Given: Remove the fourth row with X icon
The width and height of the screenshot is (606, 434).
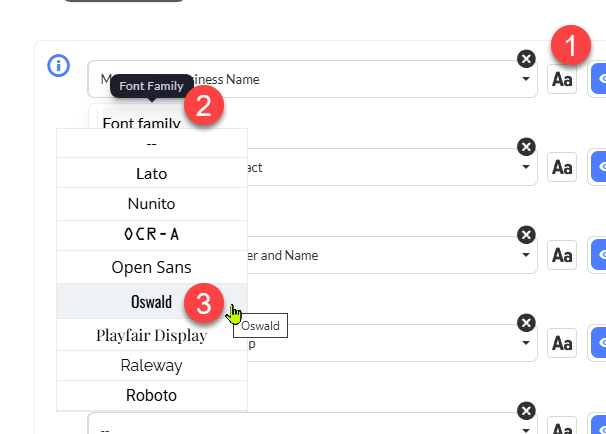Looking at the screenshot, I should [526, 323].
